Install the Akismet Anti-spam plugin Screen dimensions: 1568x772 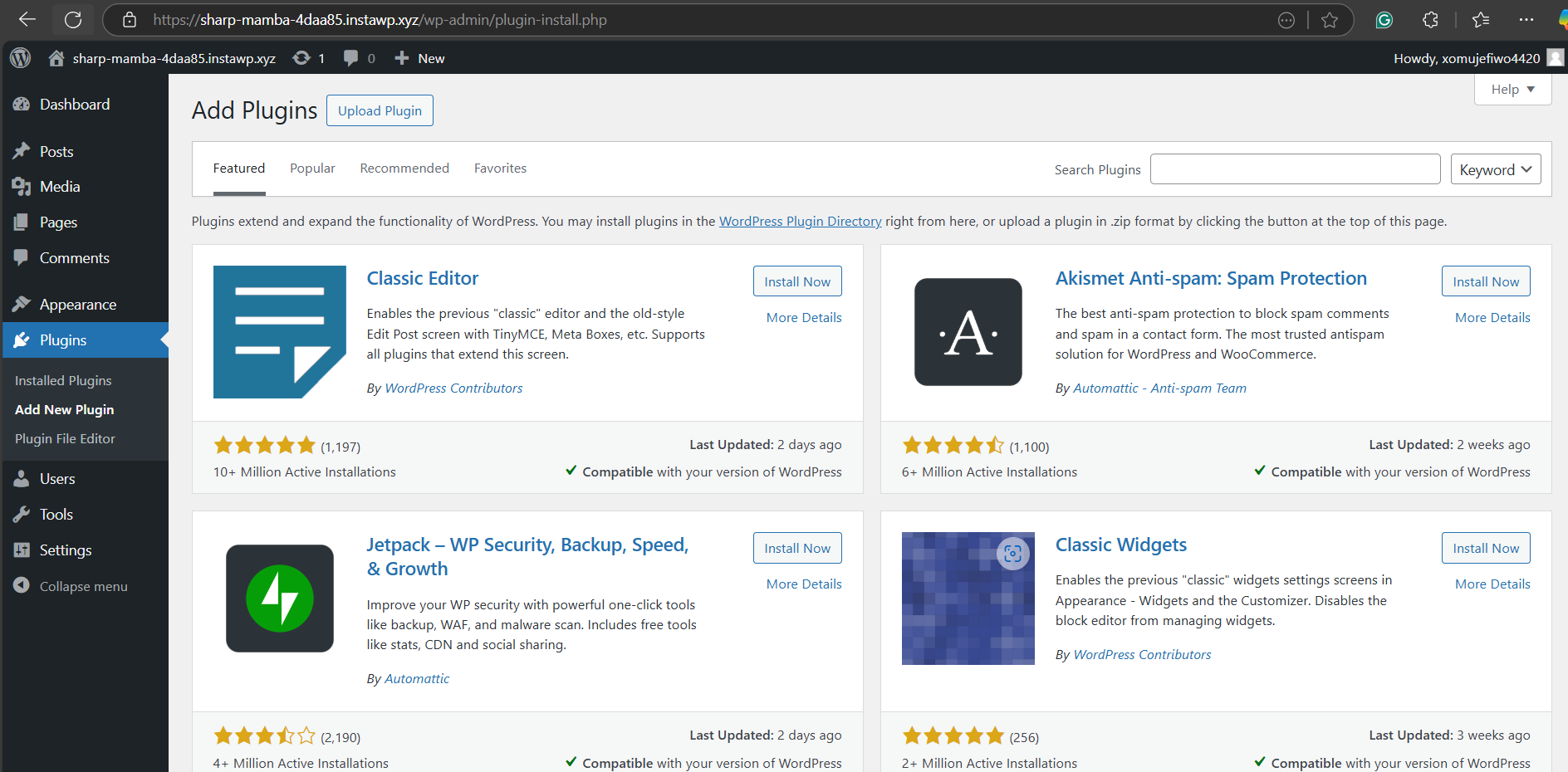1486,281
